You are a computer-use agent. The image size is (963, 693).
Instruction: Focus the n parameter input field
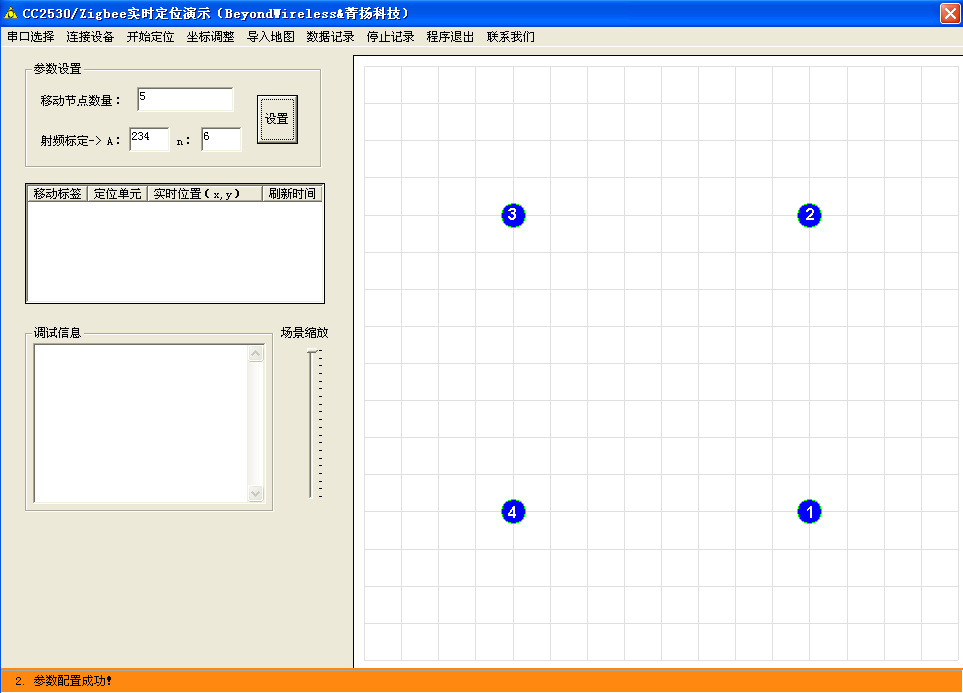(221, 139)
